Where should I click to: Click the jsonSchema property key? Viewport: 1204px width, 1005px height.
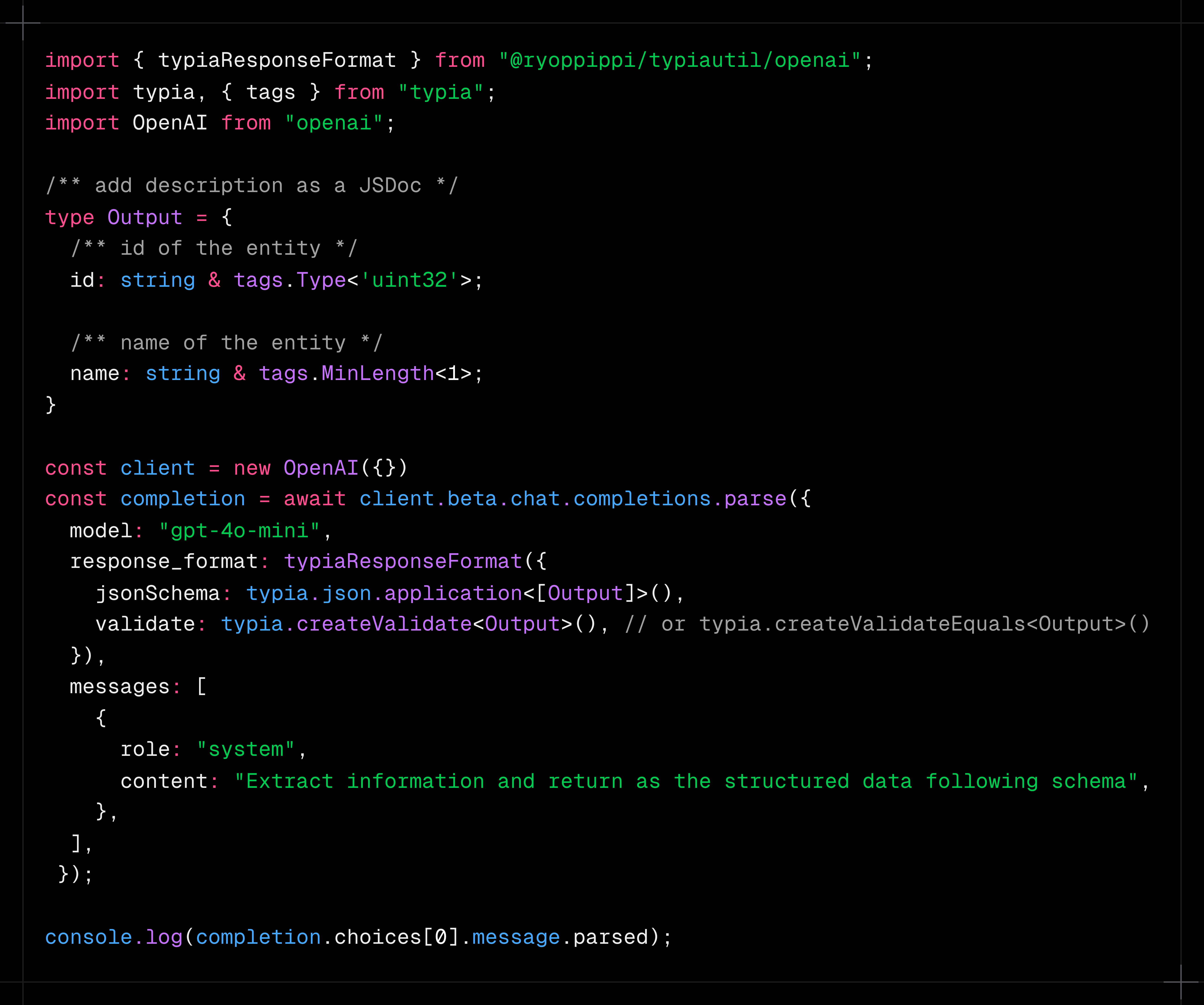coord(158,593)
